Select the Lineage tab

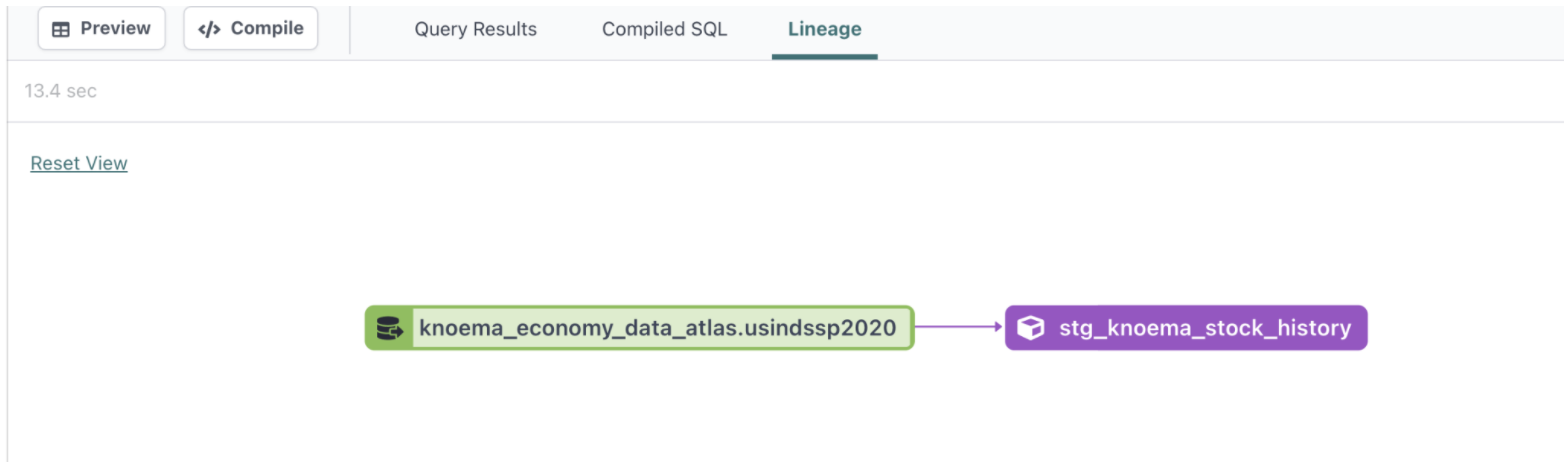click(824, 29)
